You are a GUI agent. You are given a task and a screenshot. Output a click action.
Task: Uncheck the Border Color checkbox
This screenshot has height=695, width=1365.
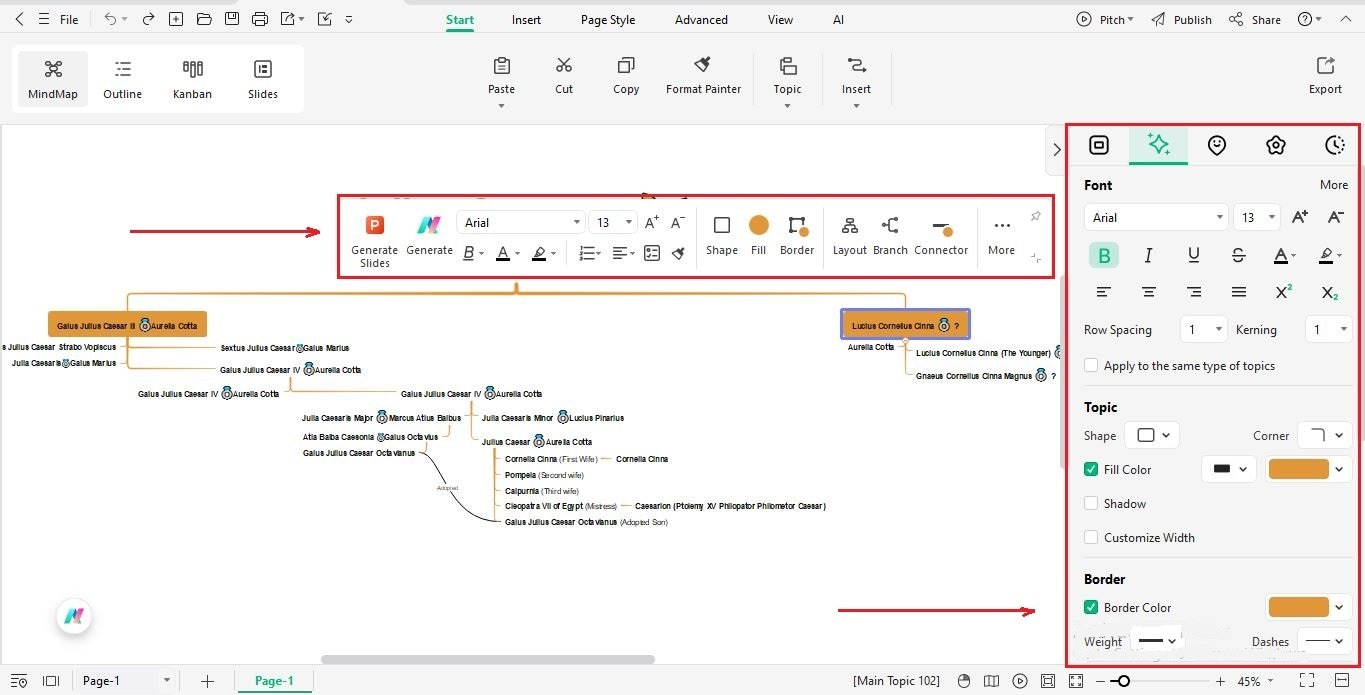(x=1091, y=607)
